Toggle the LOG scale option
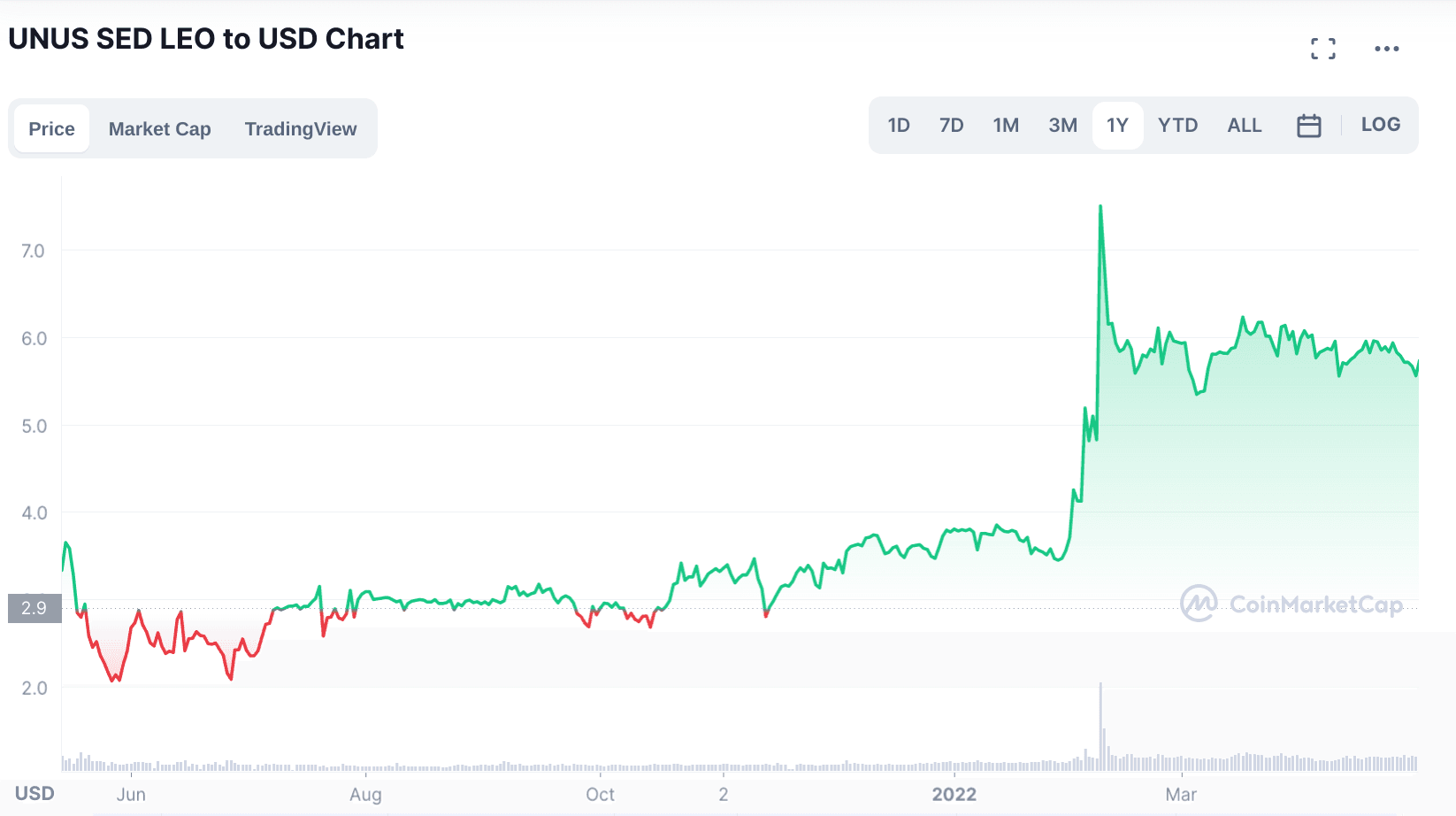 pyautogui.click(x=1380, y=125)
